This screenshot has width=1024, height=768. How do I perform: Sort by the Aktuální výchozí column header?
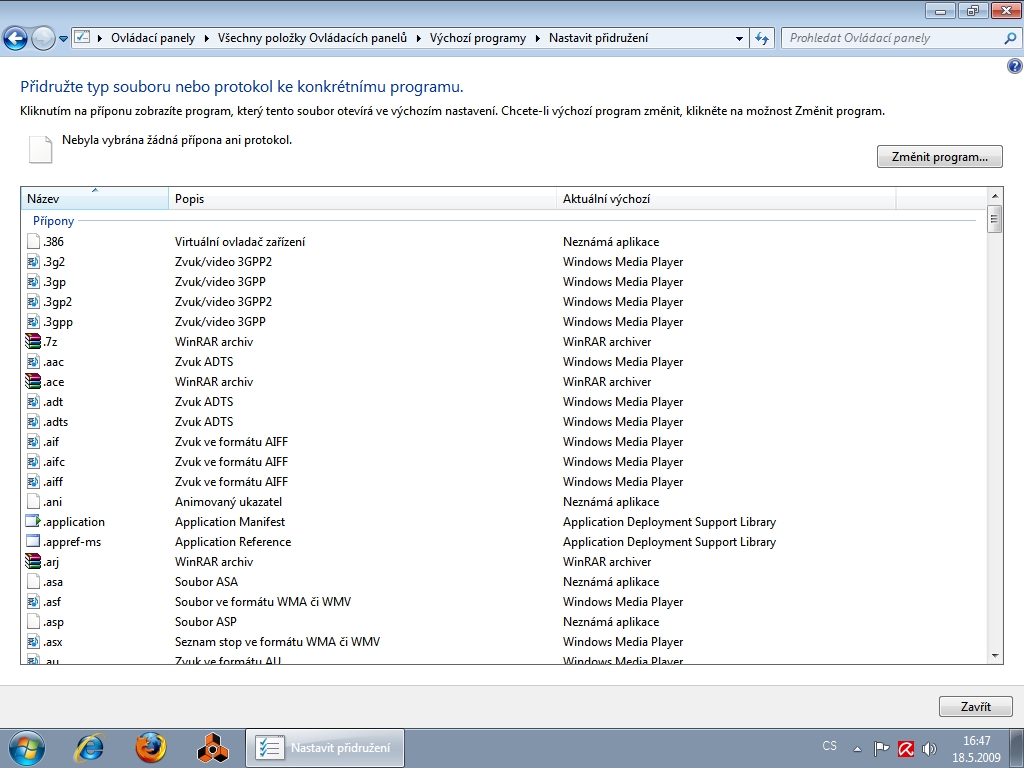point(726,199)
